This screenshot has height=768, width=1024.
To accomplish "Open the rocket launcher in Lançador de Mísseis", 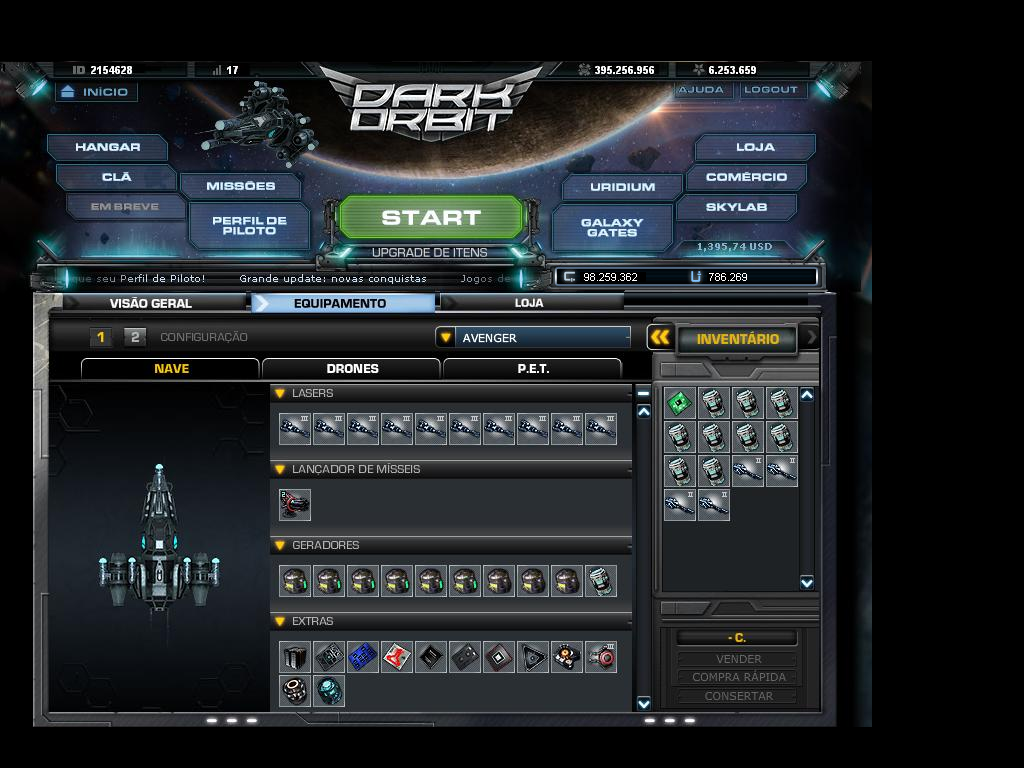I will click(x=294, y=505).
